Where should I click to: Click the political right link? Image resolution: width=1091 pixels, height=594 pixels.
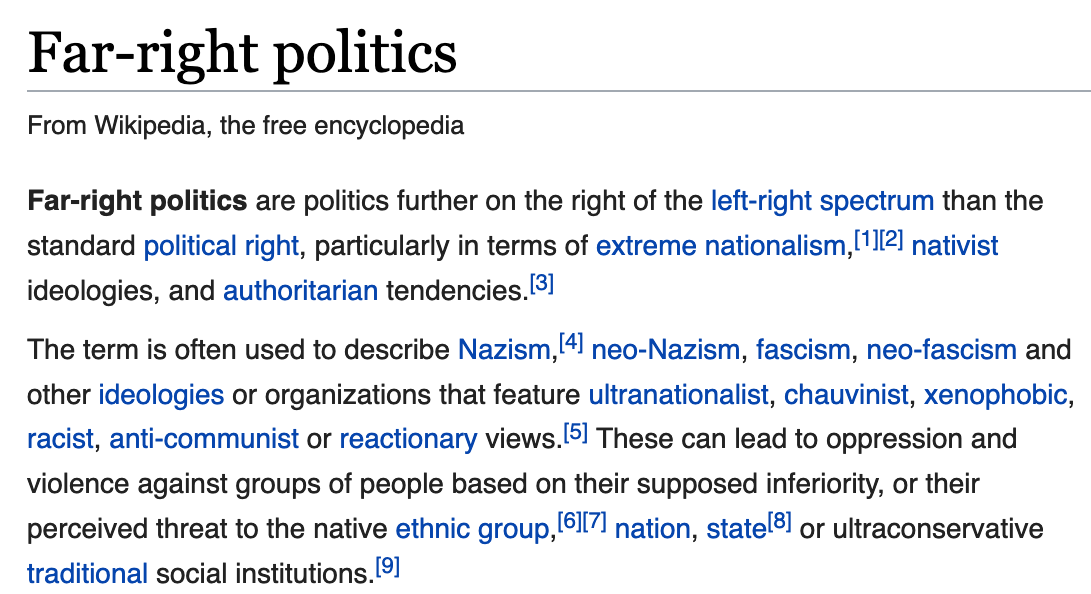(x=221, y=246)
